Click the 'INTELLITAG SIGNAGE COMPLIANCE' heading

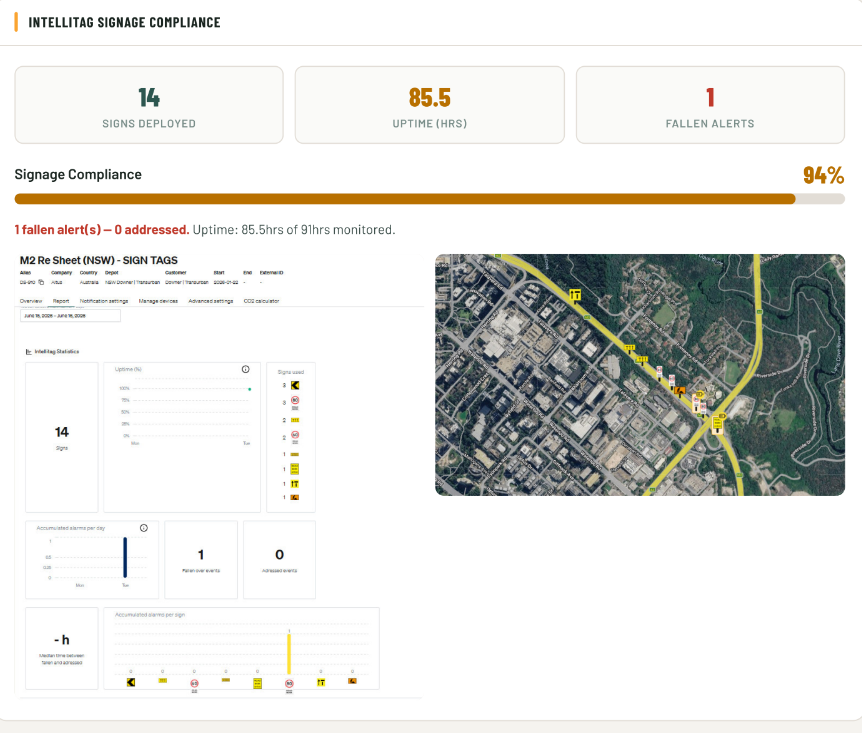pyautogui.click(x=124, y=23)
